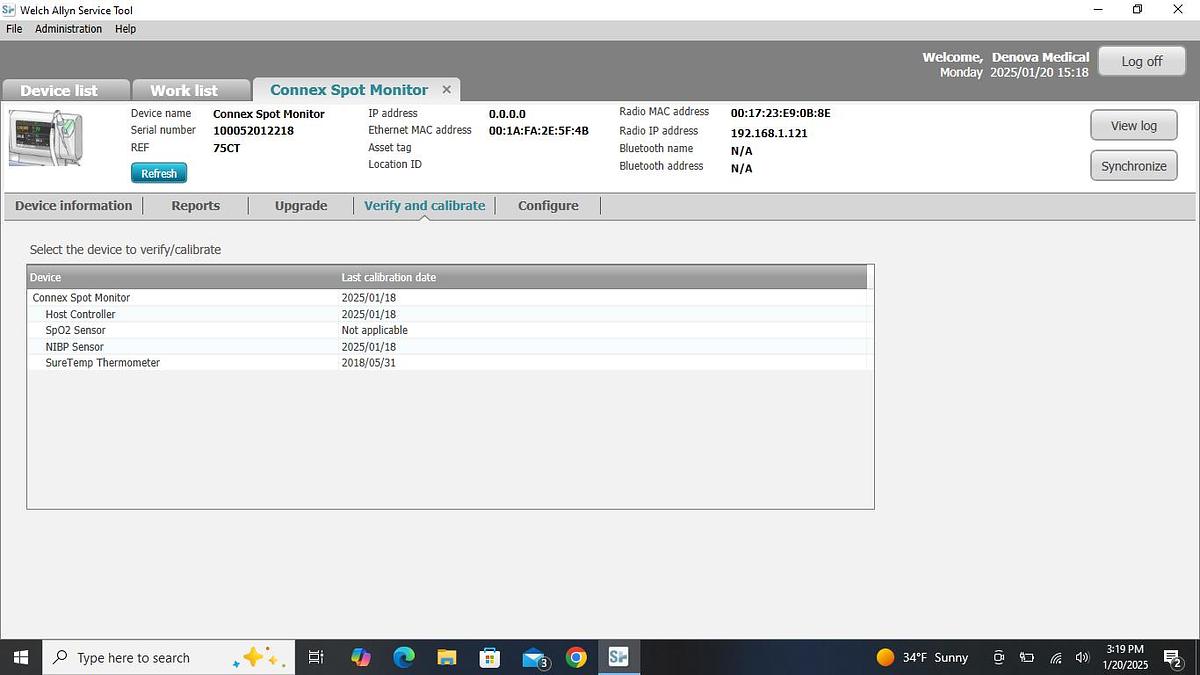Click the Windows Start button

point(20,657)
